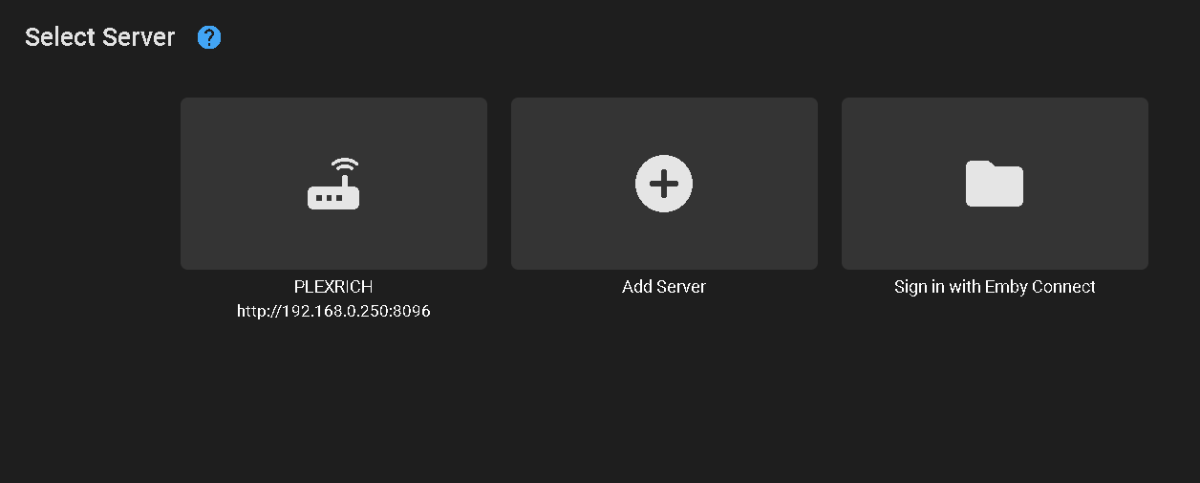Click the Select Server page heading
Screen dimensions: 1200x483
pos(100,38)
